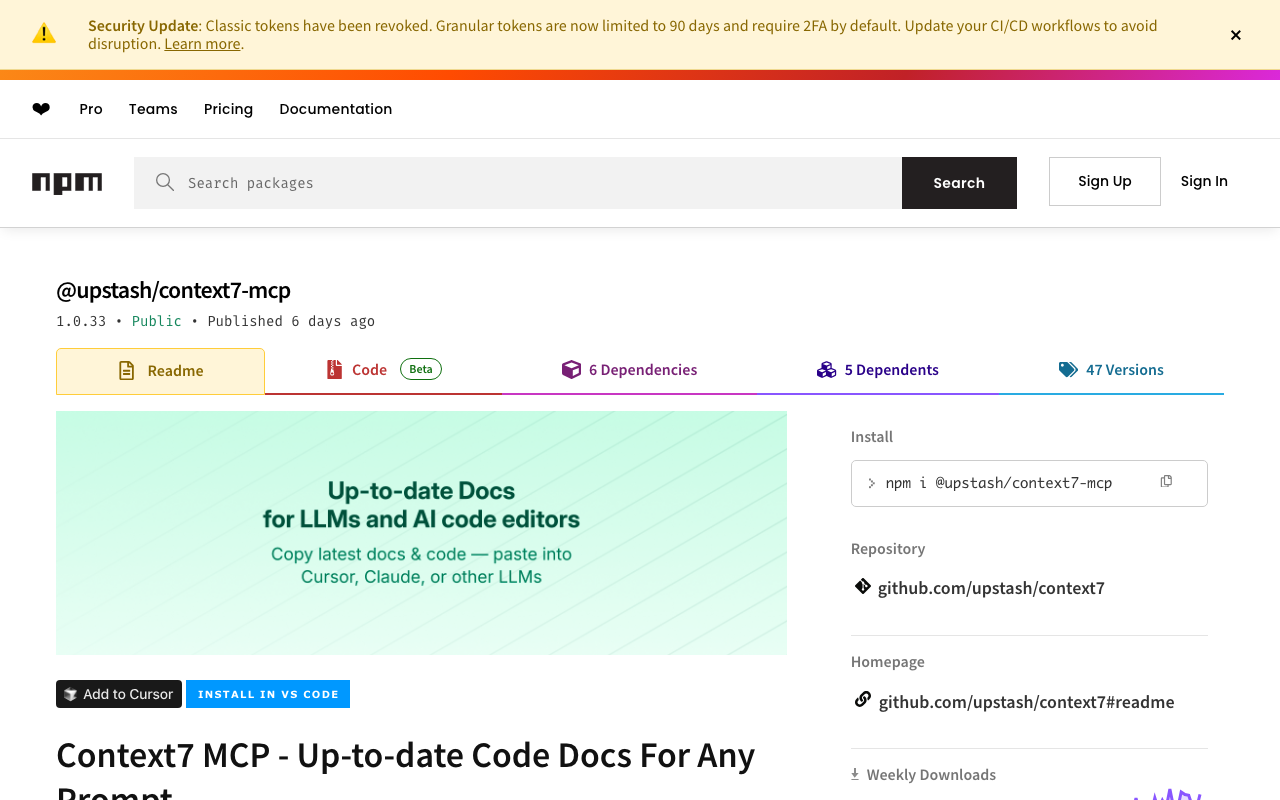Open the Pro menu item
This screenshot has height=800, width=1280.
[91, 109]
